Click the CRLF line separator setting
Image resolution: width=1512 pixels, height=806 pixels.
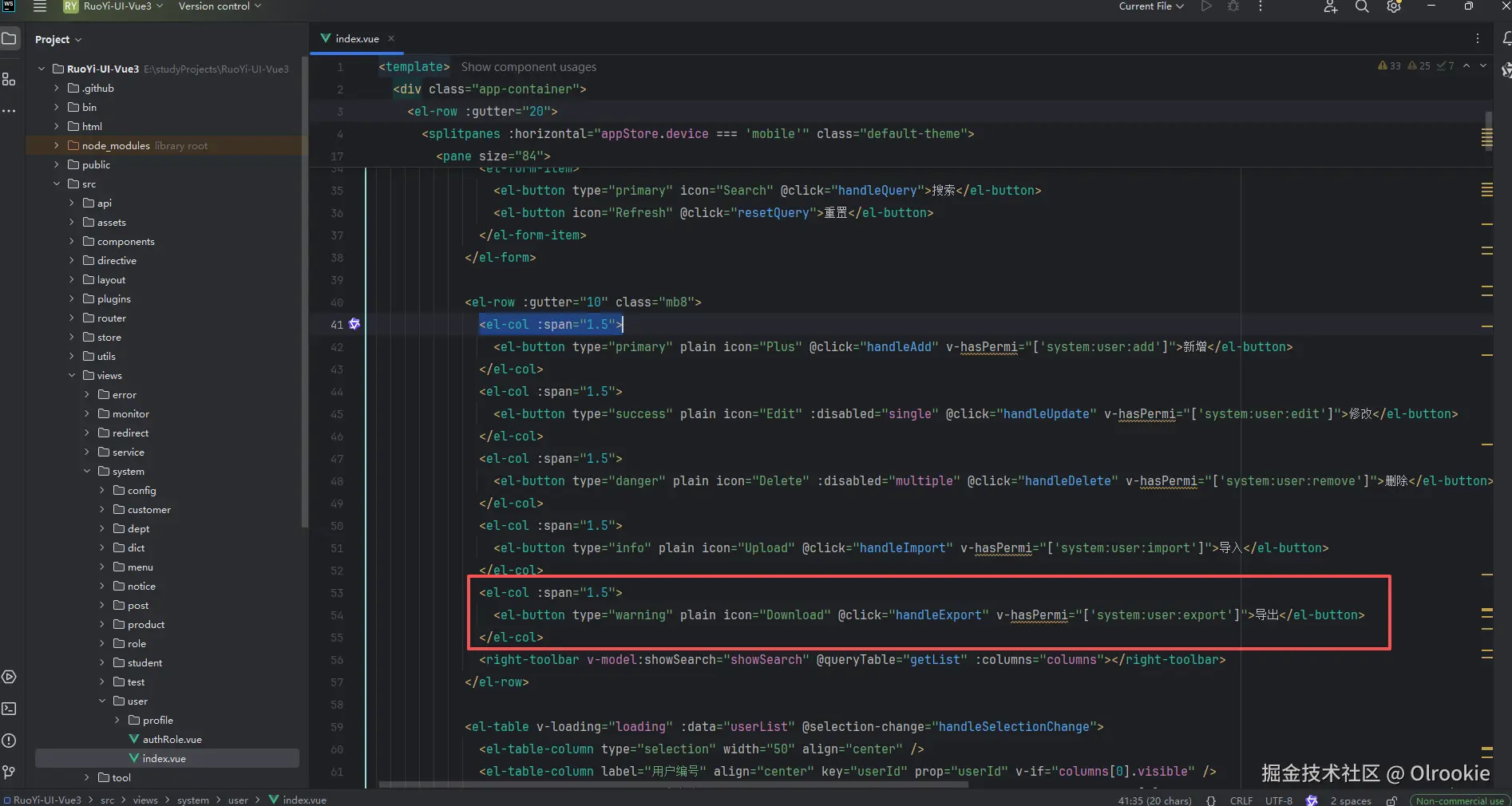pos(1241,800)
